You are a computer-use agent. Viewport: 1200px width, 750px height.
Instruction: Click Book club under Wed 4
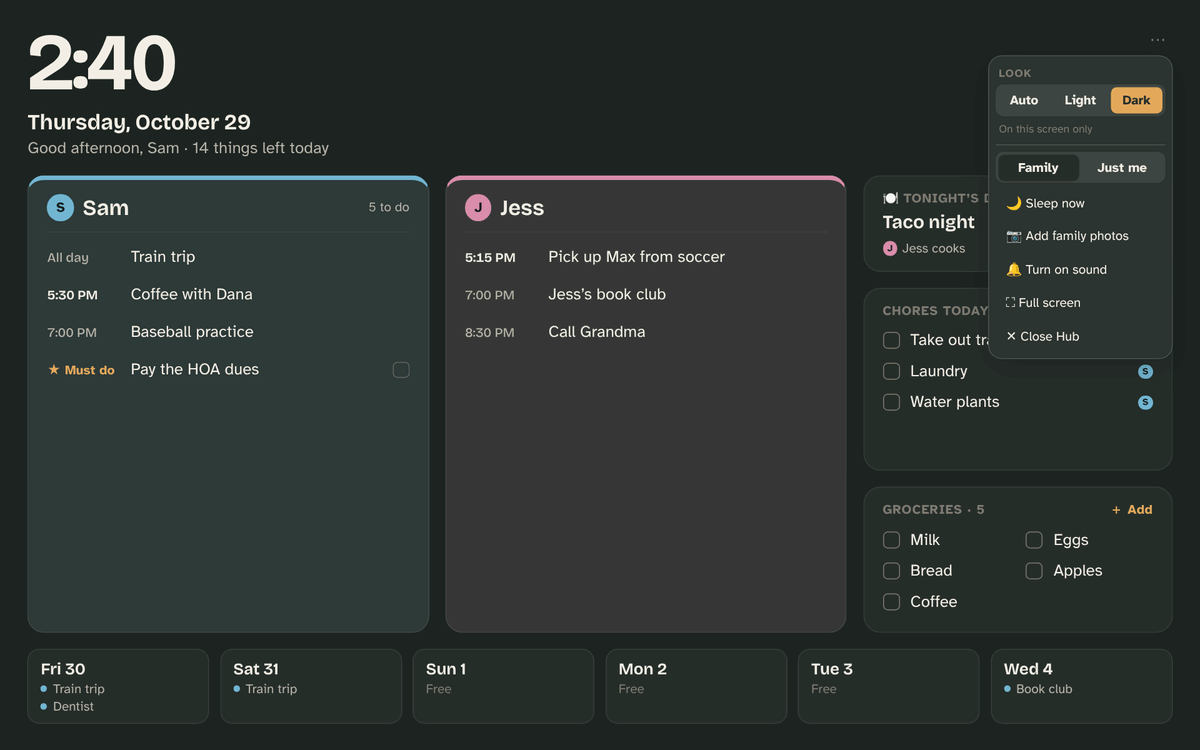tap(1044, 689)
